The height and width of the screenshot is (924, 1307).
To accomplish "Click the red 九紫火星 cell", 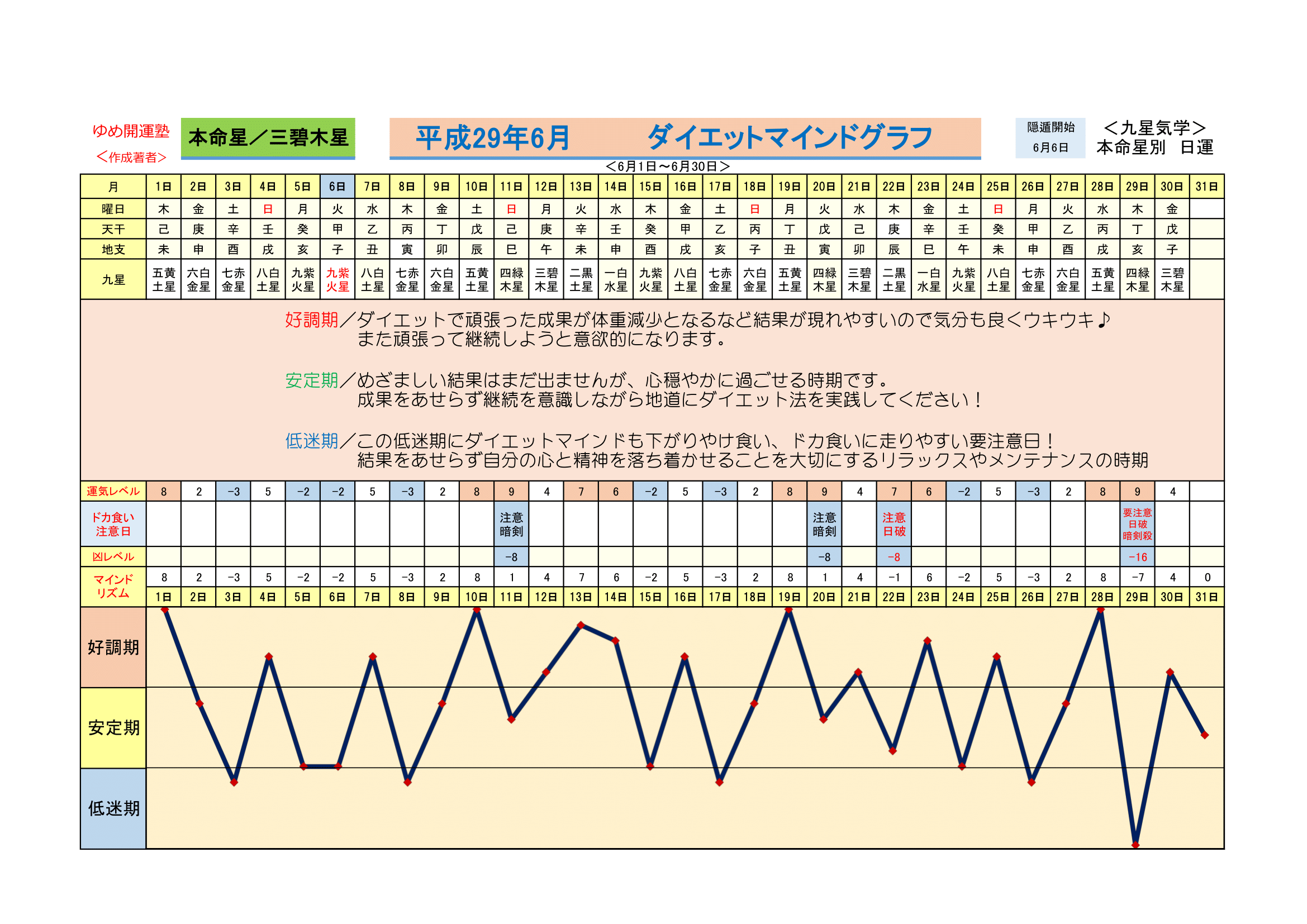I will [x=337, y=279].
